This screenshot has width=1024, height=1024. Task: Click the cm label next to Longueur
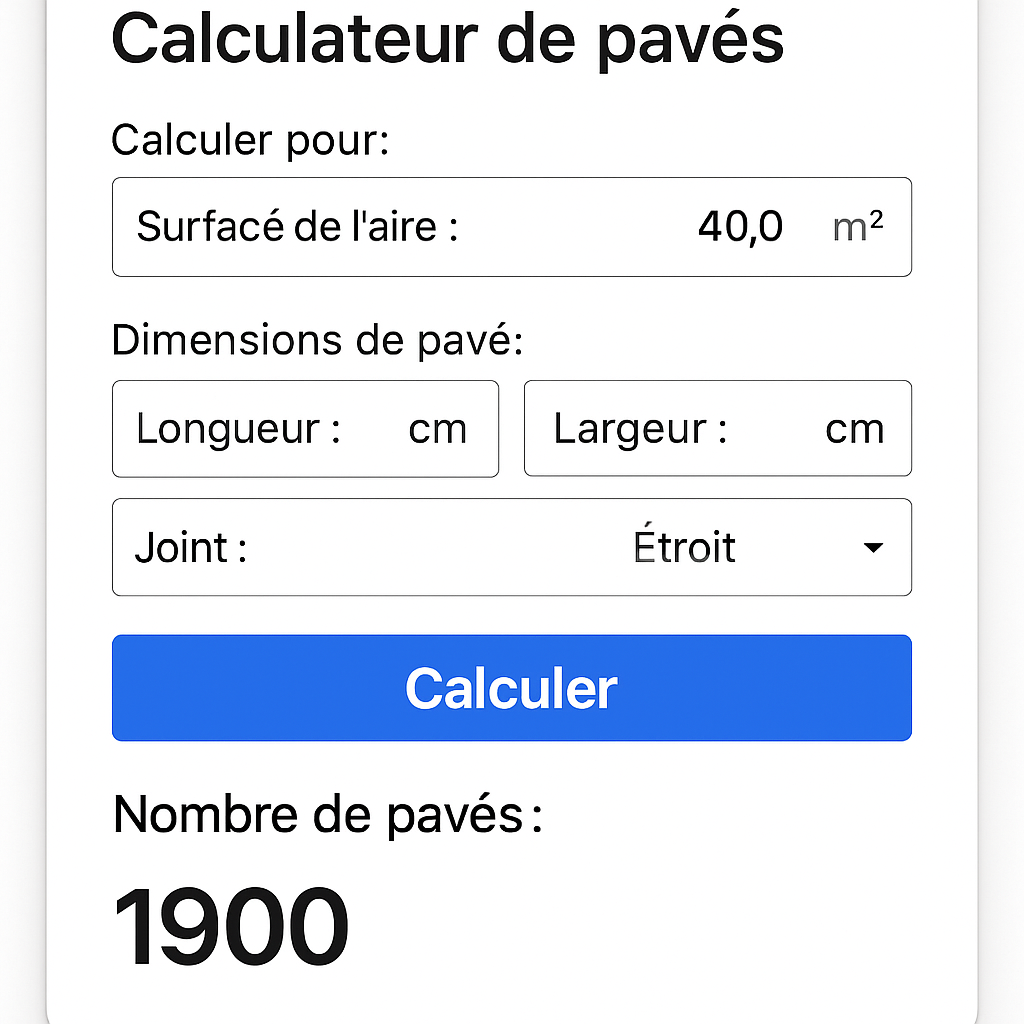(437, 428)
